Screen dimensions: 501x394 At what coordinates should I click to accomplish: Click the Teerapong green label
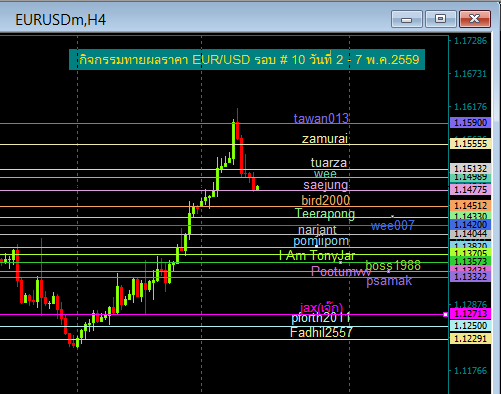[325, 214]
